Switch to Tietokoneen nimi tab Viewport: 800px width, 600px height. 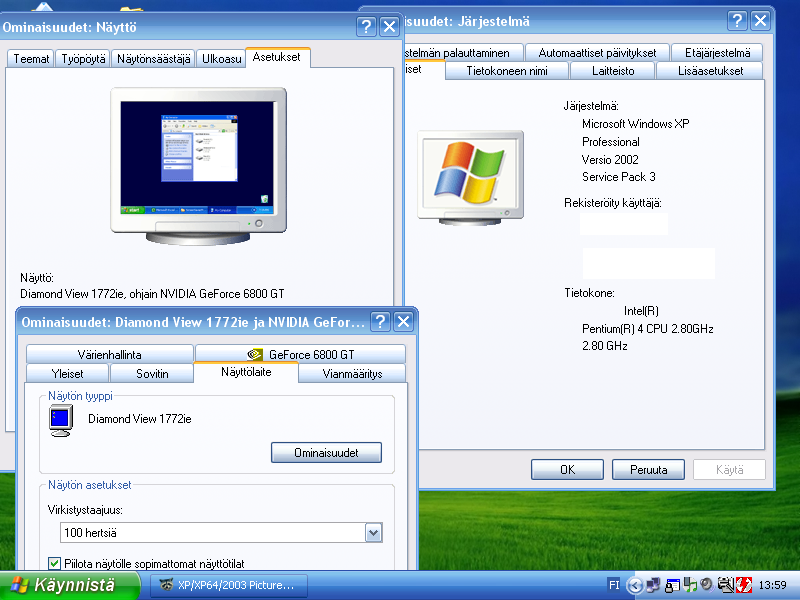(507, 71)
